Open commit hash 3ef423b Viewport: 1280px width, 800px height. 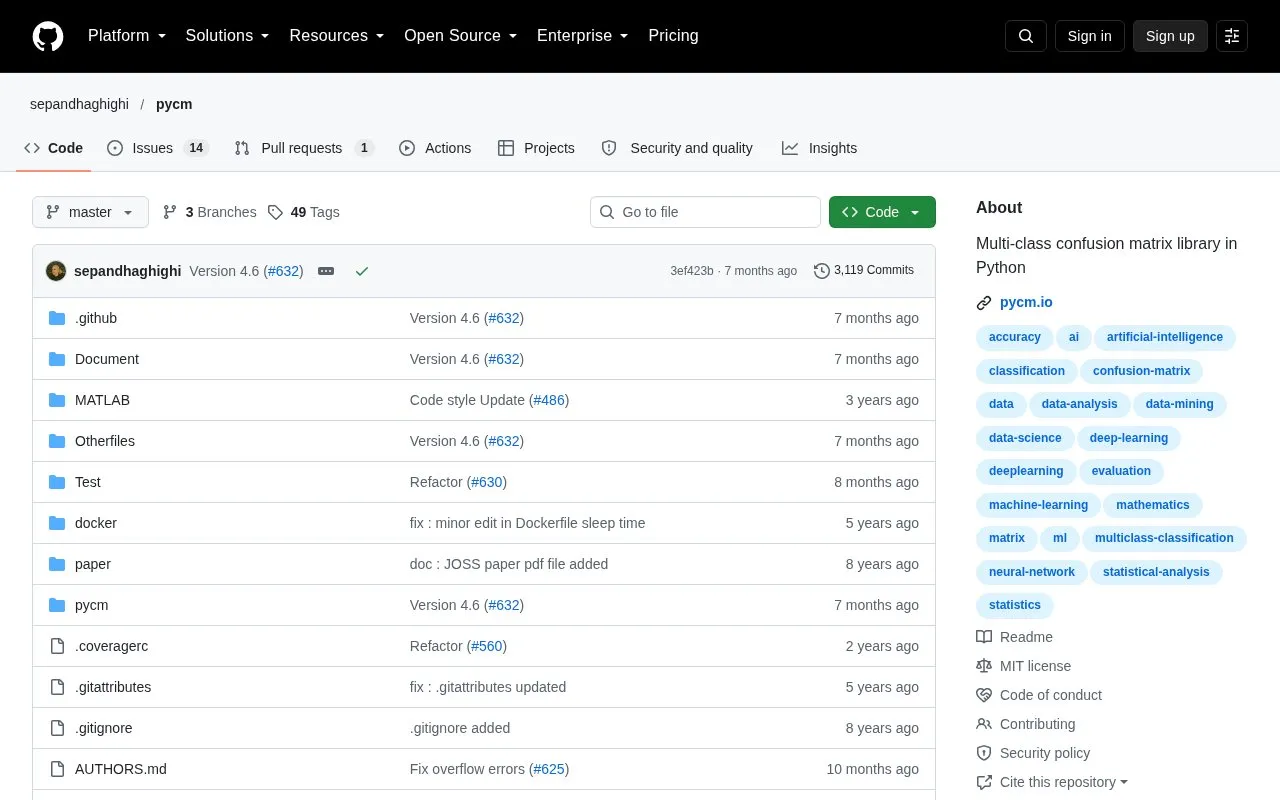pyautogui.click(x=692, y=271)
